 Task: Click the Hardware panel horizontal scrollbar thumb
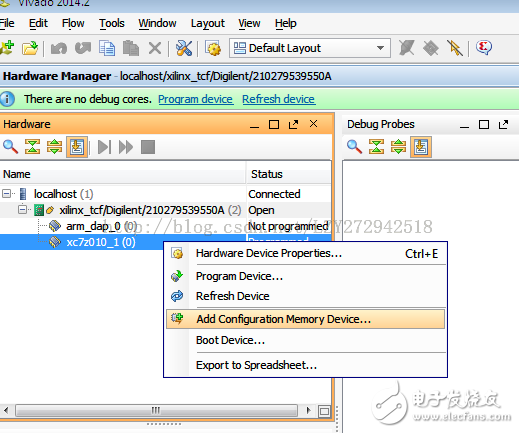point(156,410)
